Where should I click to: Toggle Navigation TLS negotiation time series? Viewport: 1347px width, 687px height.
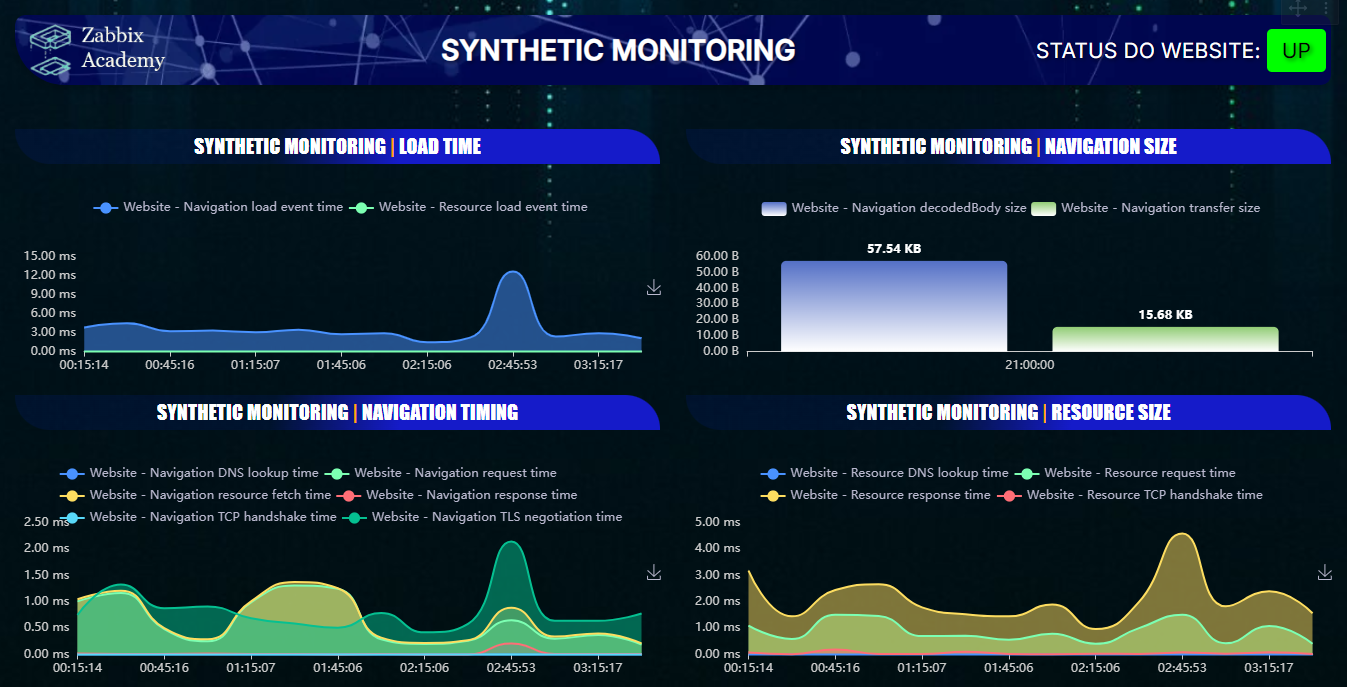(x=482, y=517)
